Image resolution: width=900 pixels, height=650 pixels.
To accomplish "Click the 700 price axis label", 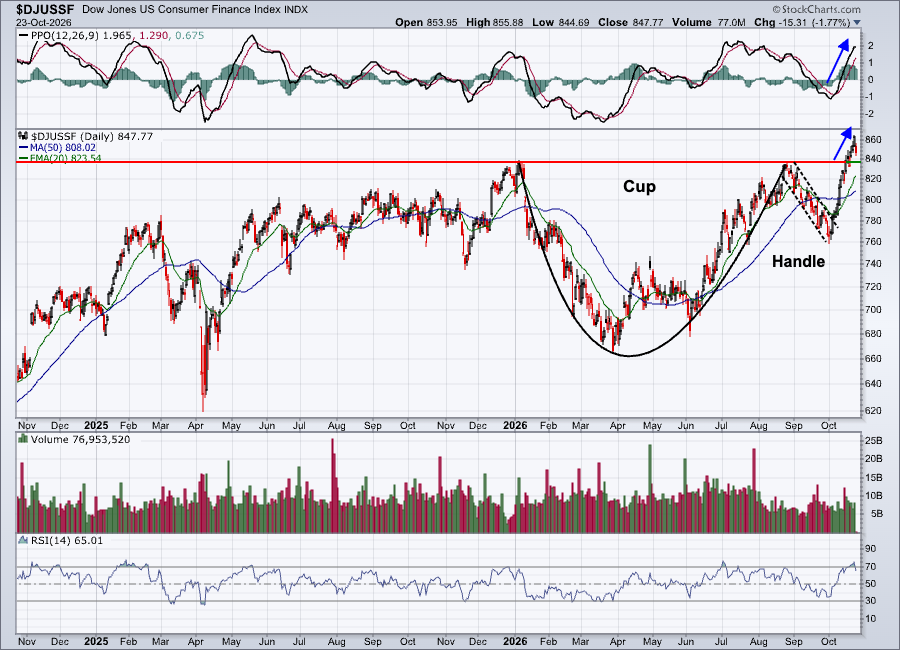I will (874, 309).
